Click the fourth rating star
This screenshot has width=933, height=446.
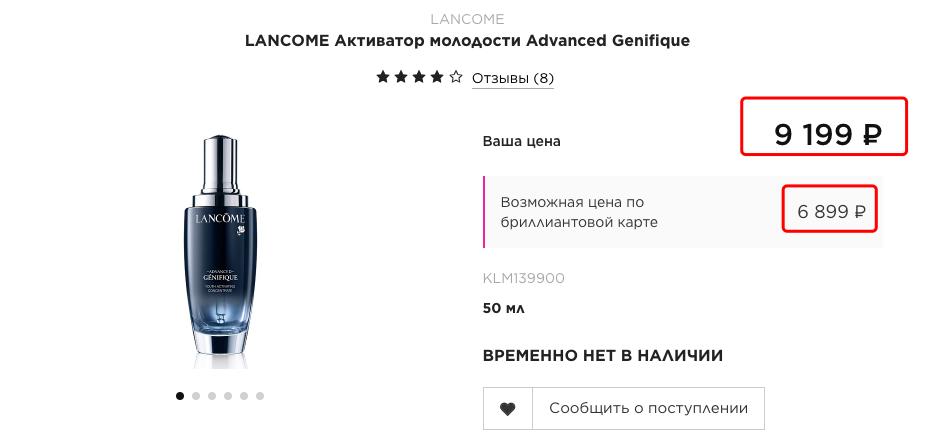[437, 78]
